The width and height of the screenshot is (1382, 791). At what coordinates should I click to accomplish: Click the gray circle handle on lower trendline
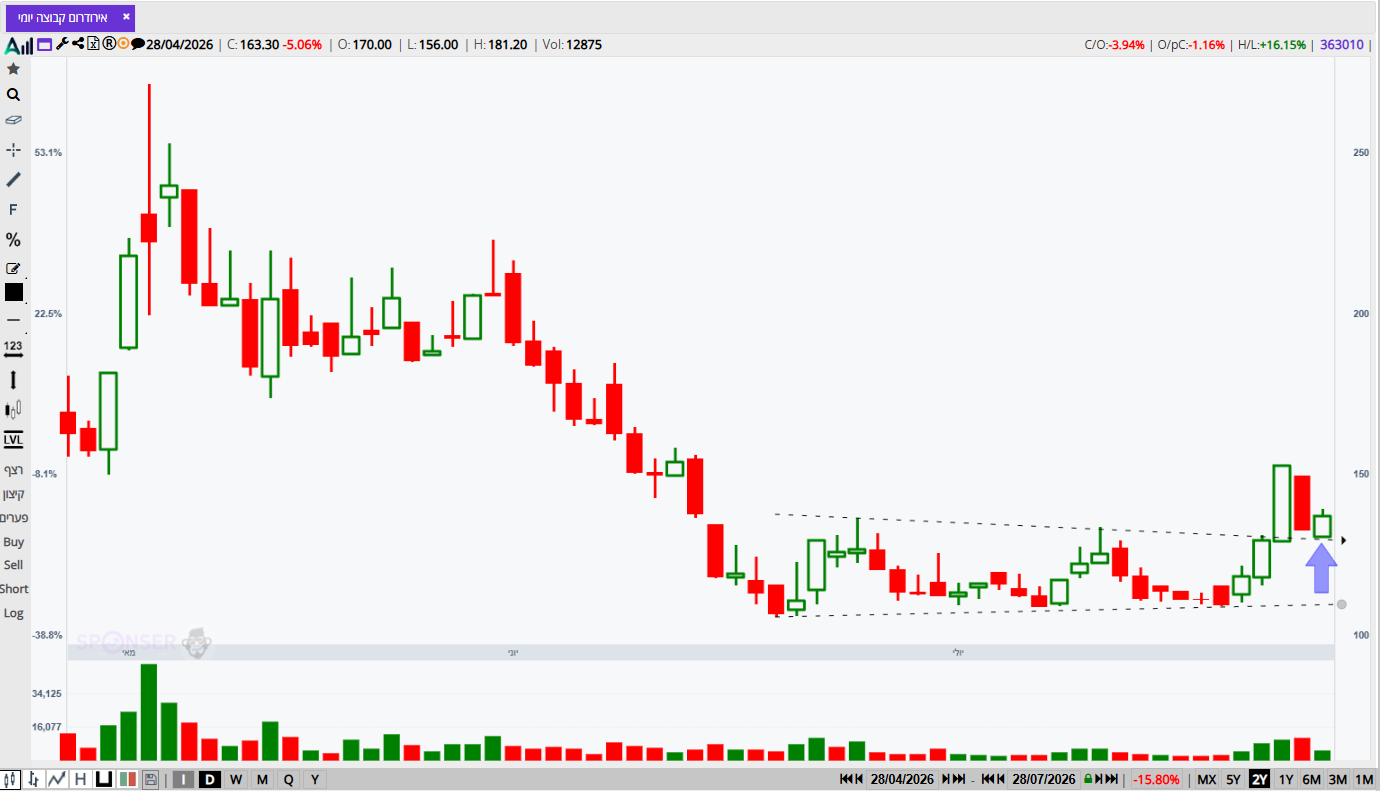pos(1342,604)
